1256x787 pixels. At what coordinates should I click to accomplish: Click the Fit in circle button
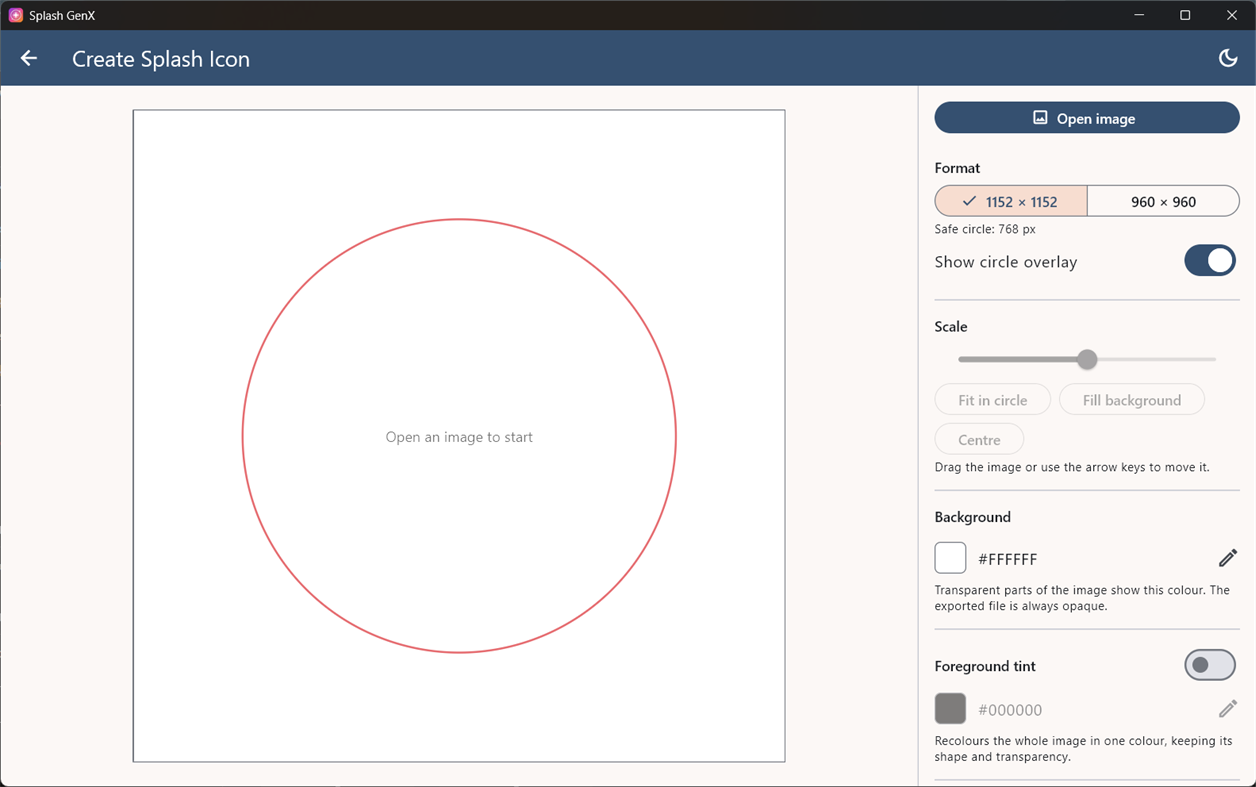(993, 400)
